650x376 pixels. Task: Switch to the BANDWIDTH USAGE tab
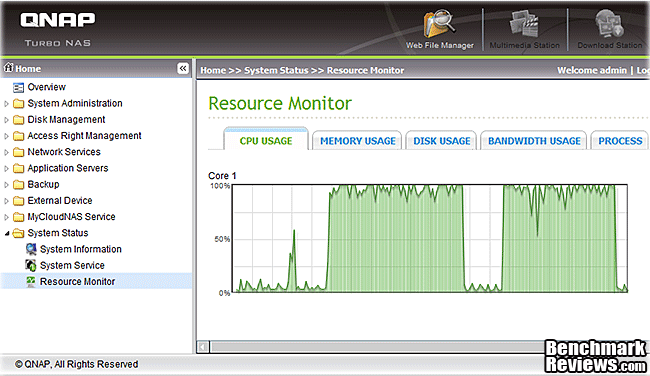pyautogui.click(x=534, y=141)
